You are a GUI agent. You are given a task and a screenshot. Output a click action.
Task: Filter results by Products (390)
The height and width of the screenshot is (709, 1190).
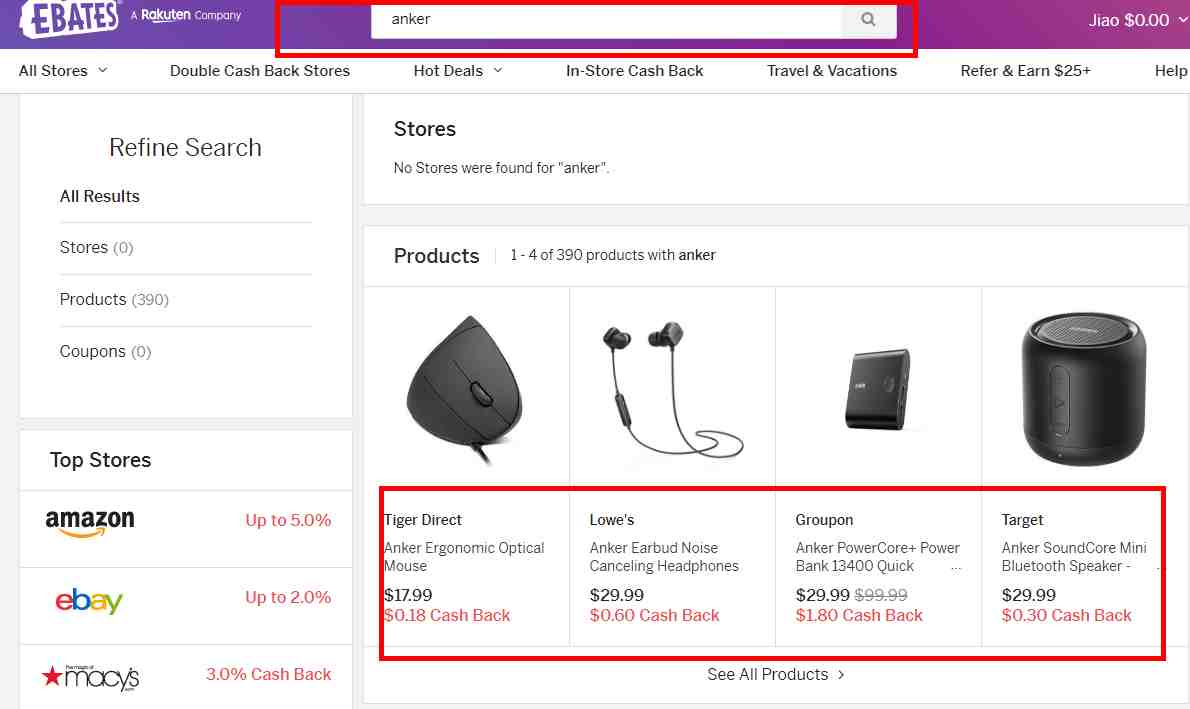point(114,300)
